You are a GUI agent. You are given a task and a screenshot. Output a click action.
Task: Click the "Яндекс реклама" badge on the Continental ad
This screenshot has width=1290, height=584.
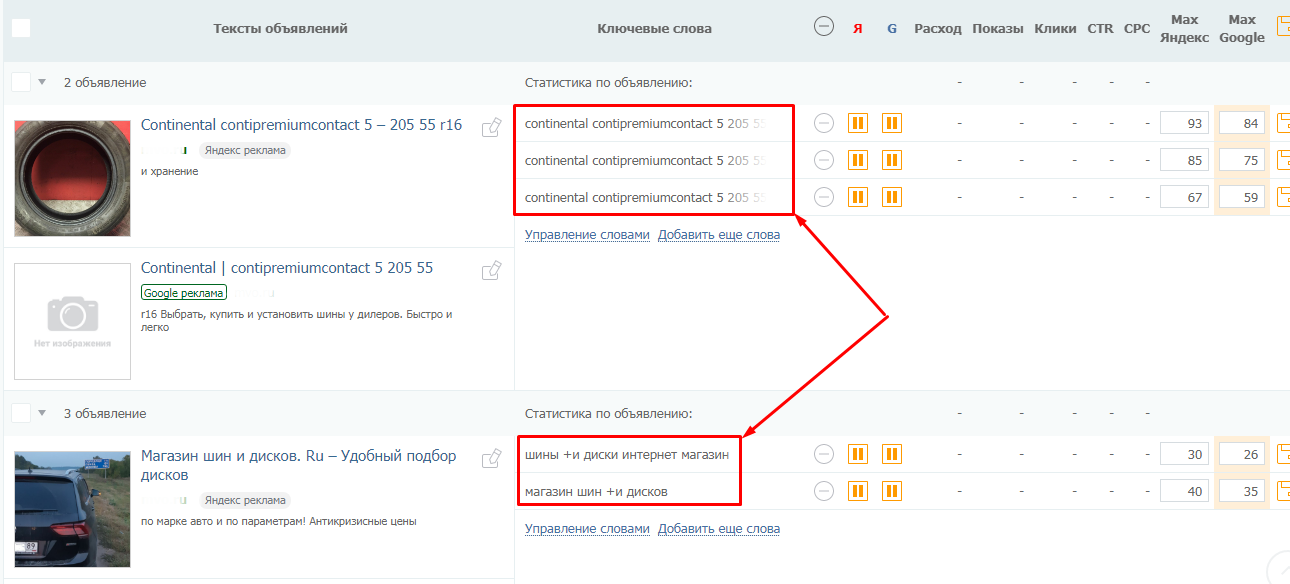(244, 150)
